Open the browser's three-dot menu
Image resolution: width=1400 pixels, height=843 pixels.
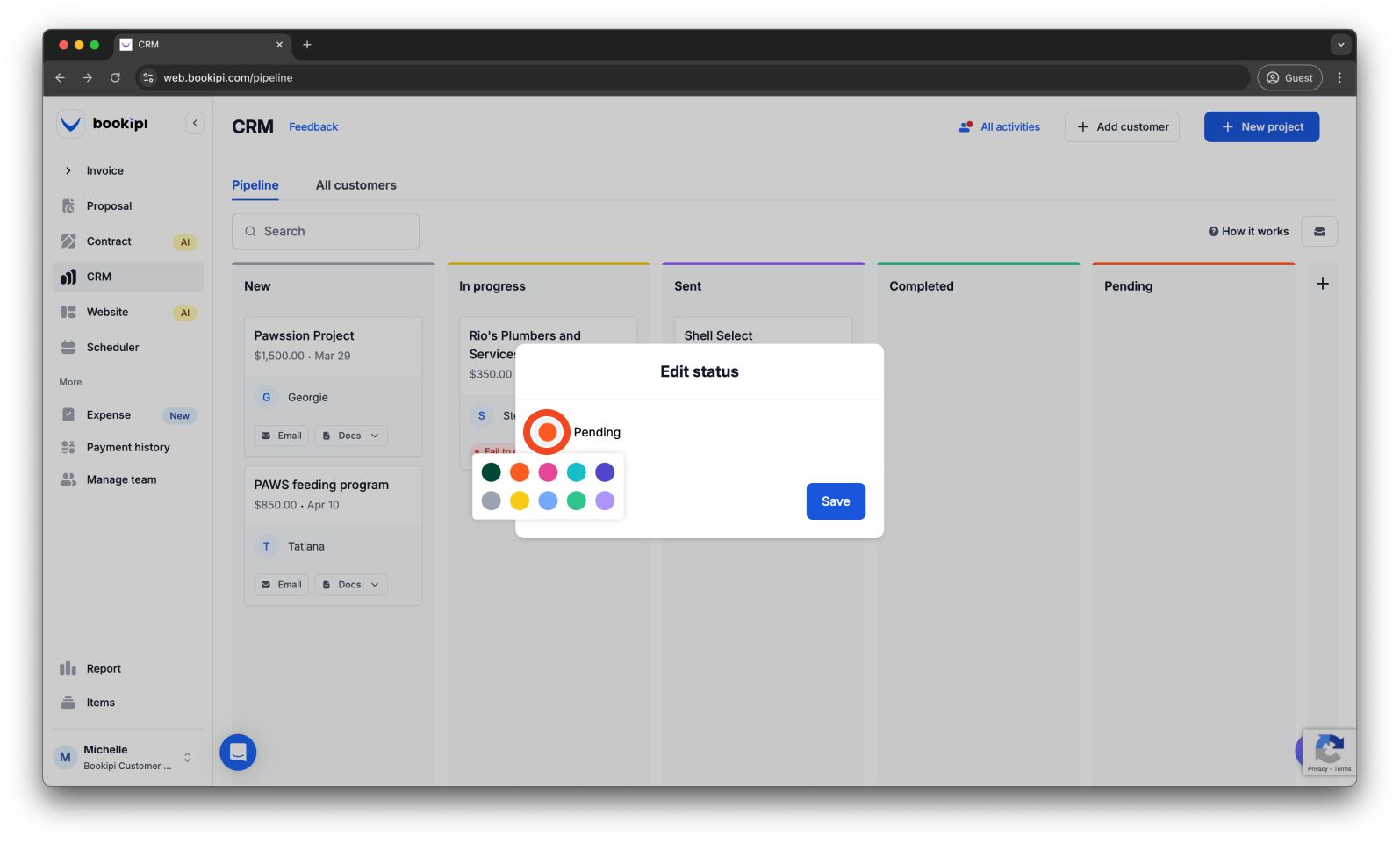pyautogui.click(x=1339, y=77)
